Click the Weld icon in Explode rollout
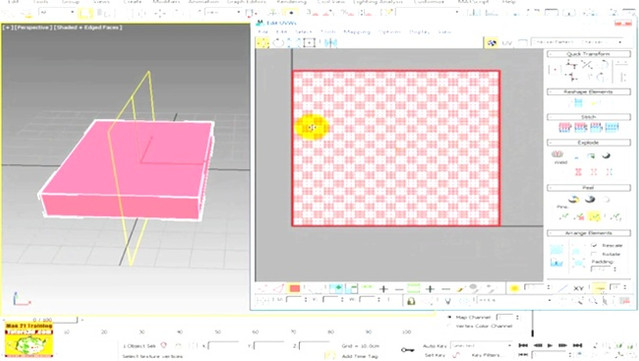 (557, 155)
